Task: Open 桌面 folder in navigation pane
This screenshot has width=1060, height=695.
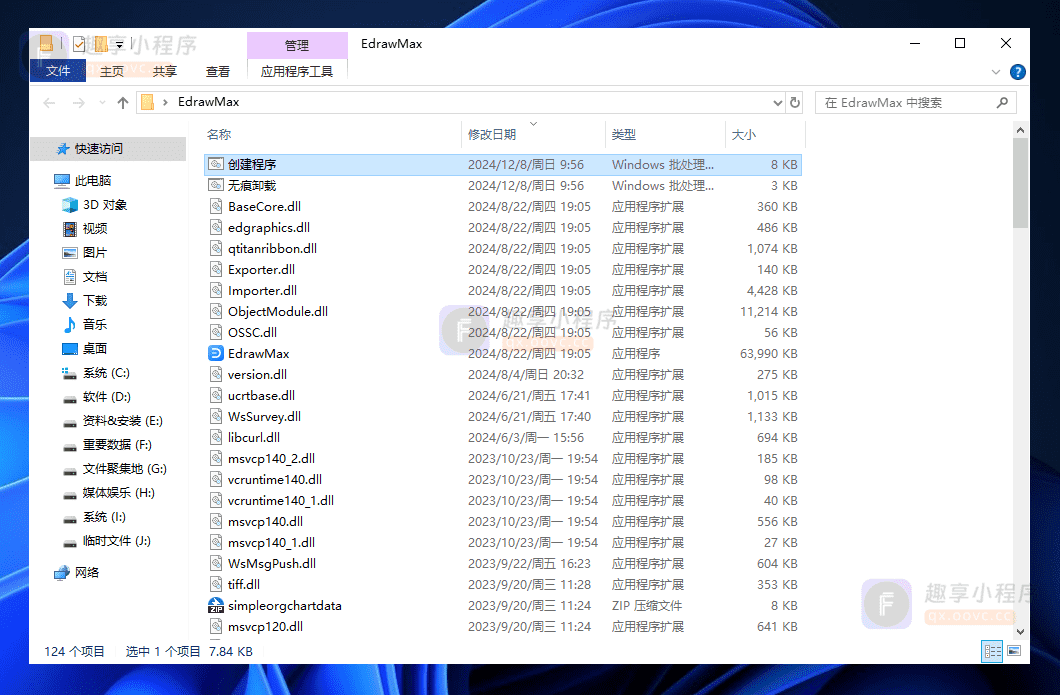Action: point(85,349)
